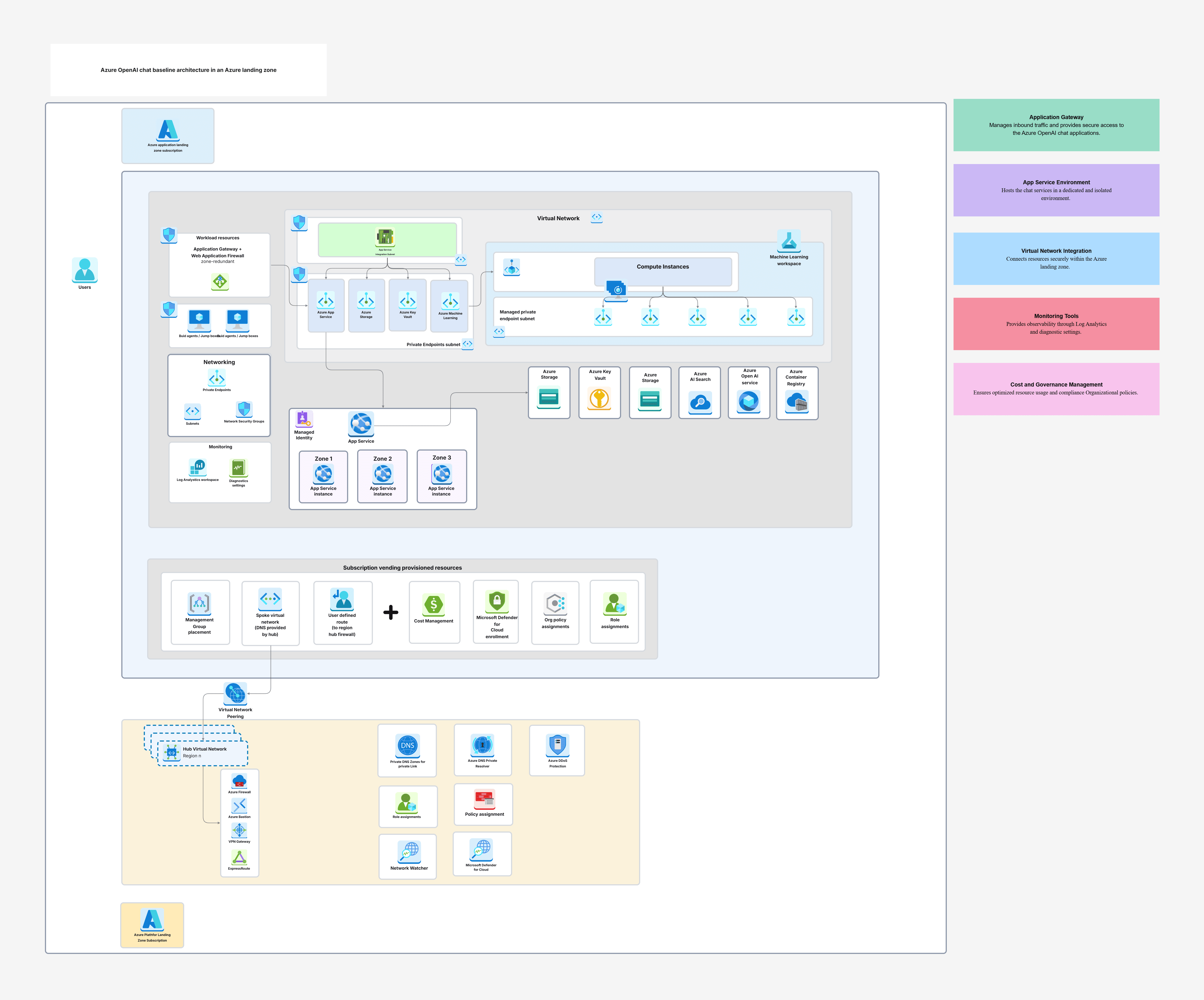Select the Zone 3 App Service instance icon
1204x1000 pixels.
(441, 474)
